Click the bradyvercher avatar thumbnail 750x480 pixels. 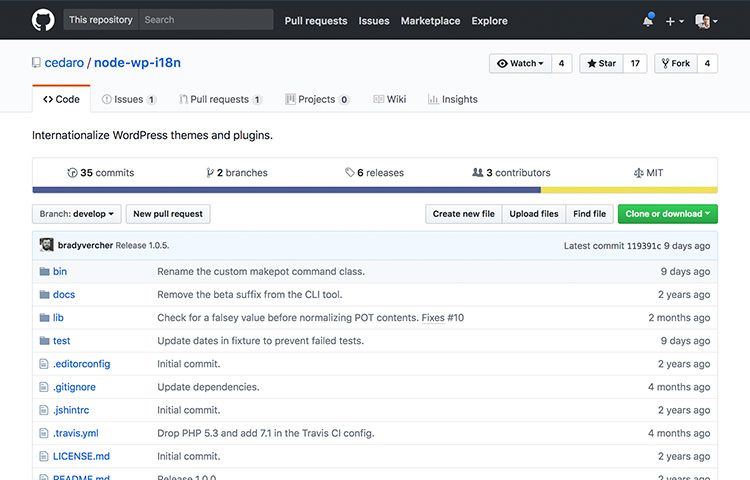46,245
